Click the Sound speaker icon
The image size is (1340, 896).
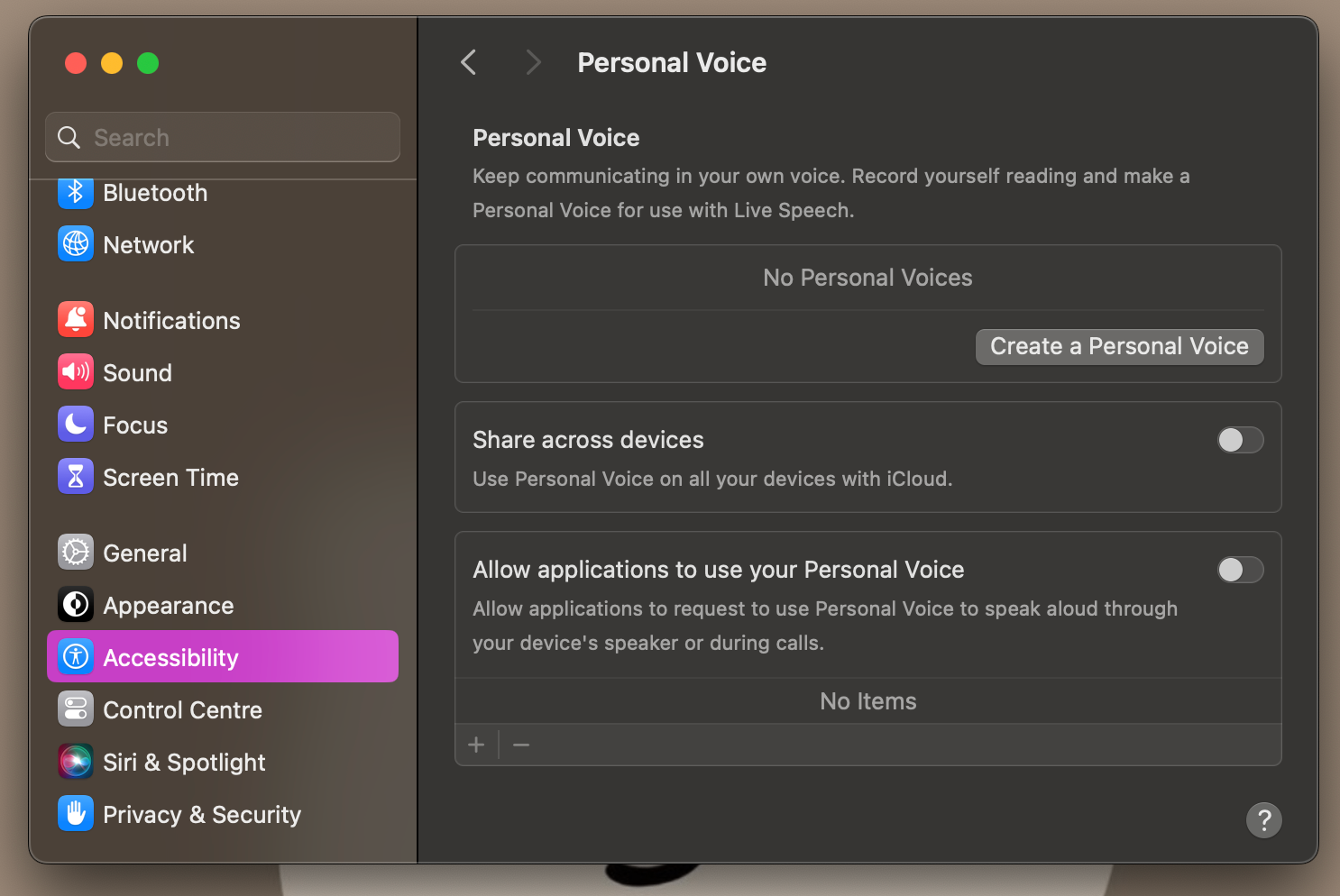coord(76,371)
